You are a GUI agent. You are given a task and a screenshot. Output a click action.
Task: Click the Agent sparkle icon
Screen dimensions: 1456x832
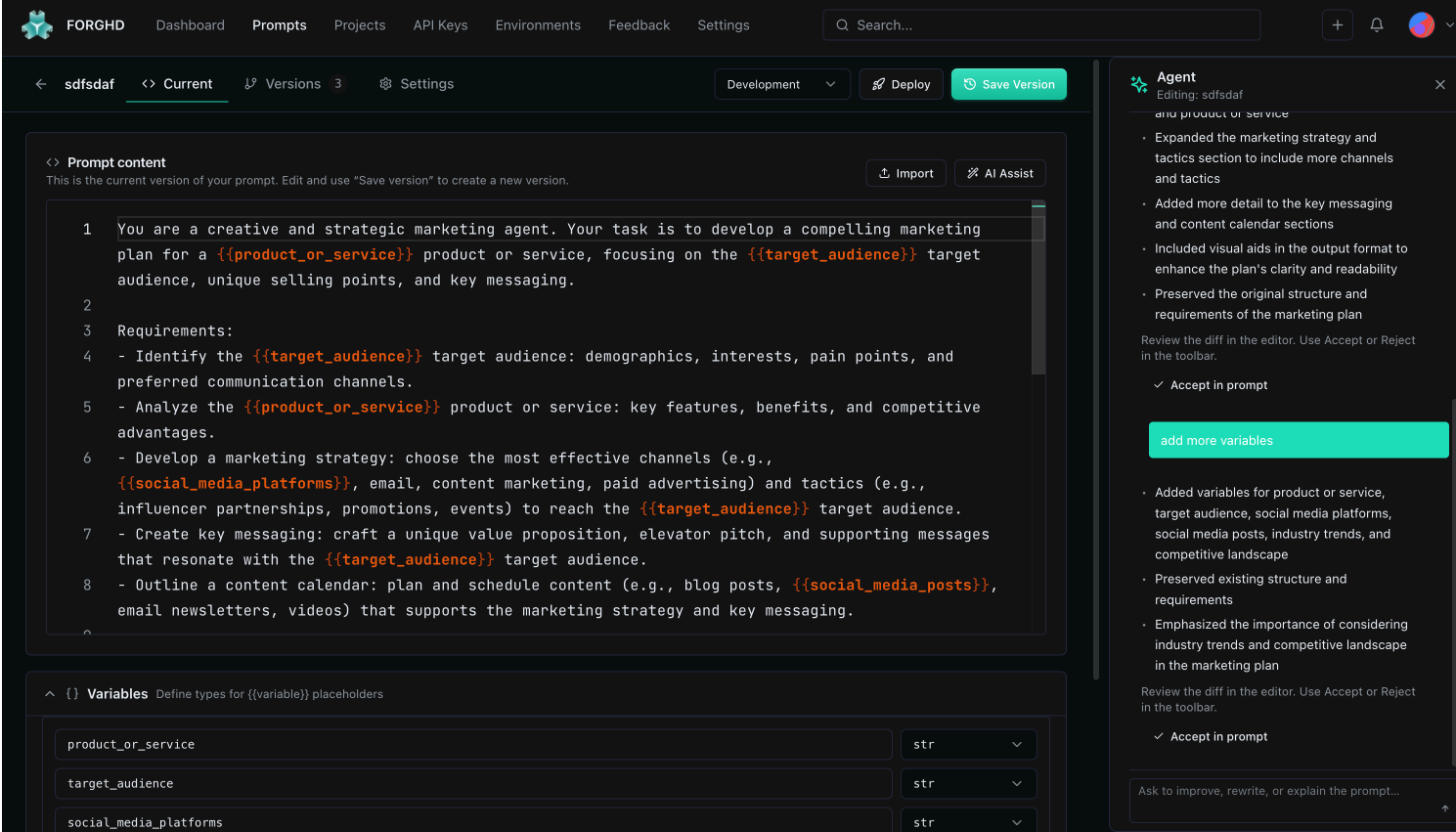click(x=1139, y=85)
